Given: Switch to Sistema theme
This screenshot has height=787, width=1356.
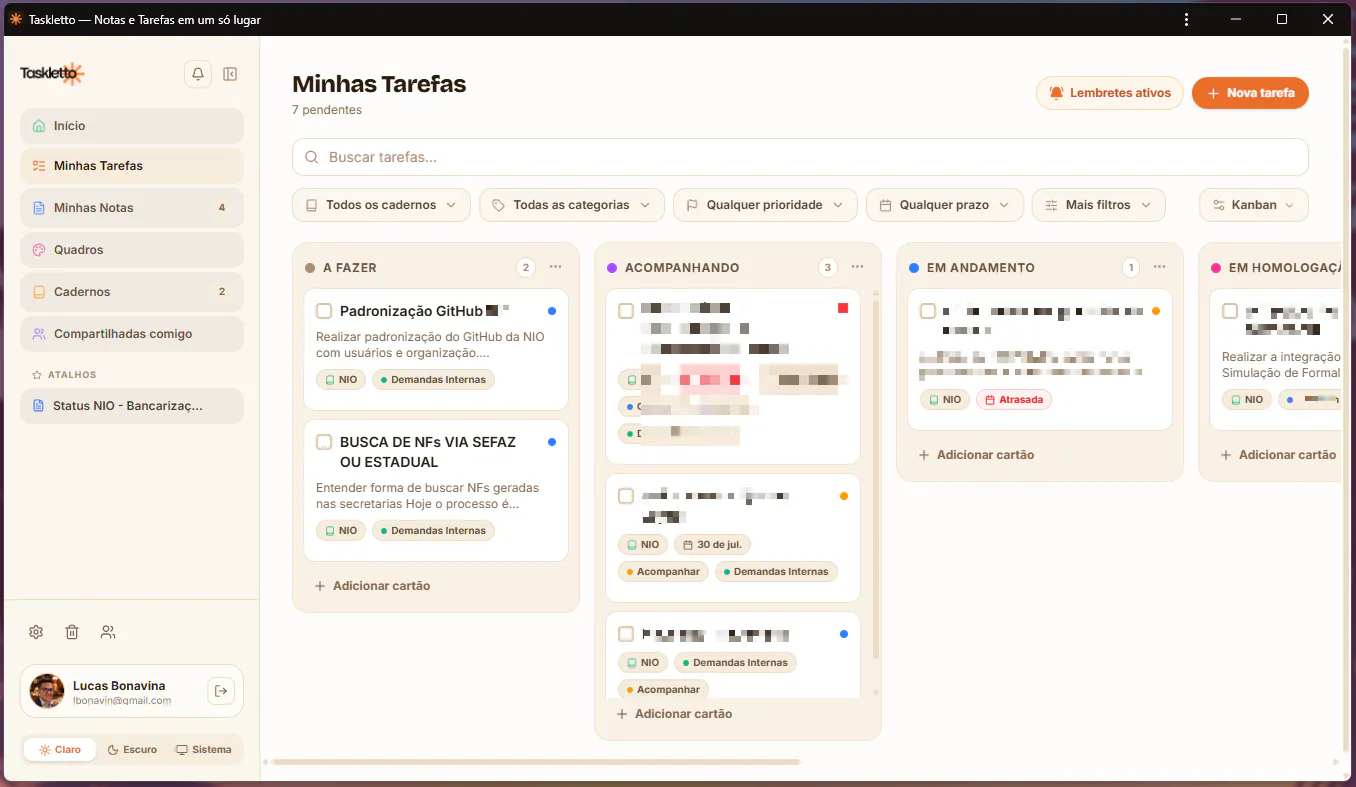Looking at the screenshot, I should coord(204,750).
